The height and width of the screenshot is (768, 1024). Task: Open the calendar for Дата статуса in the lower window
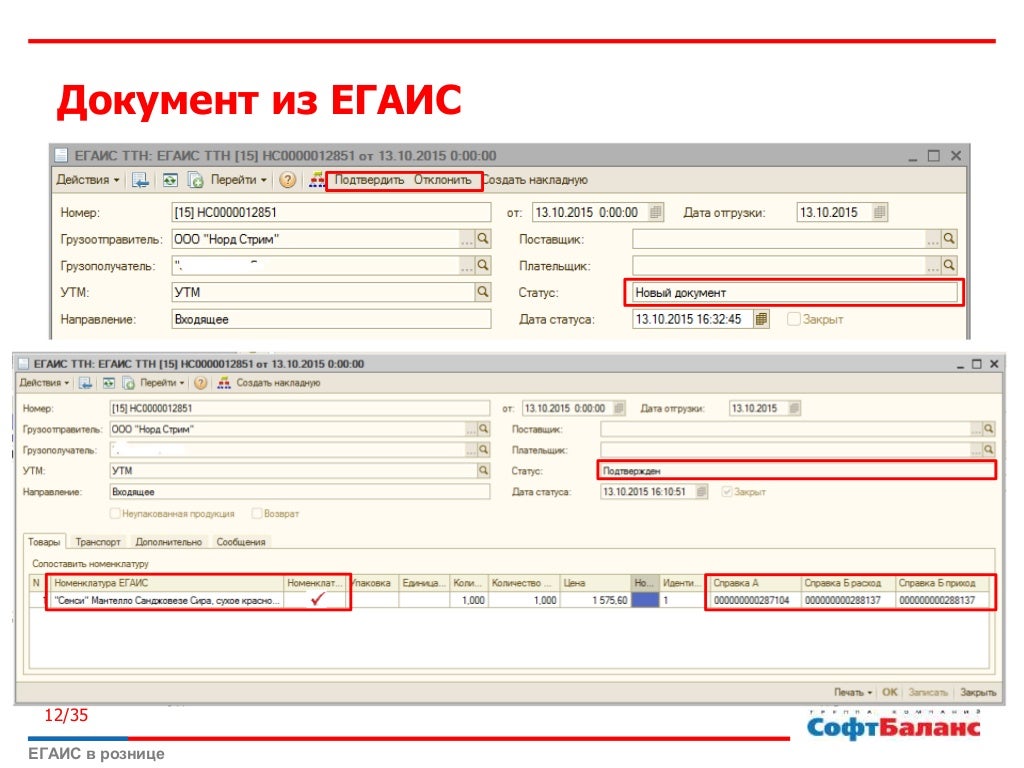tap(701, 492)
